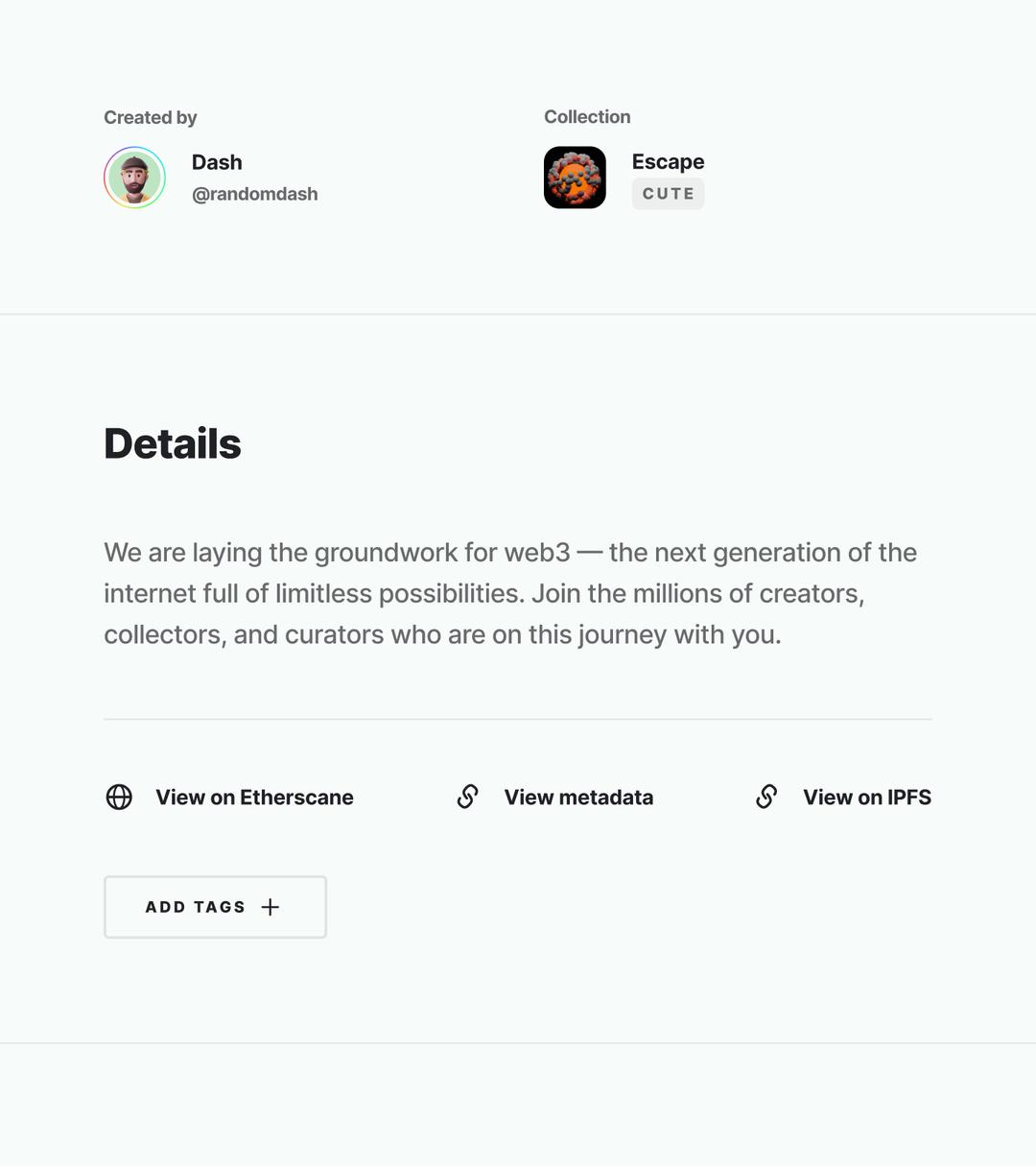1036x1166 pixels.
Task: Click the word IPFS in the link
Action: pos(909,797)
